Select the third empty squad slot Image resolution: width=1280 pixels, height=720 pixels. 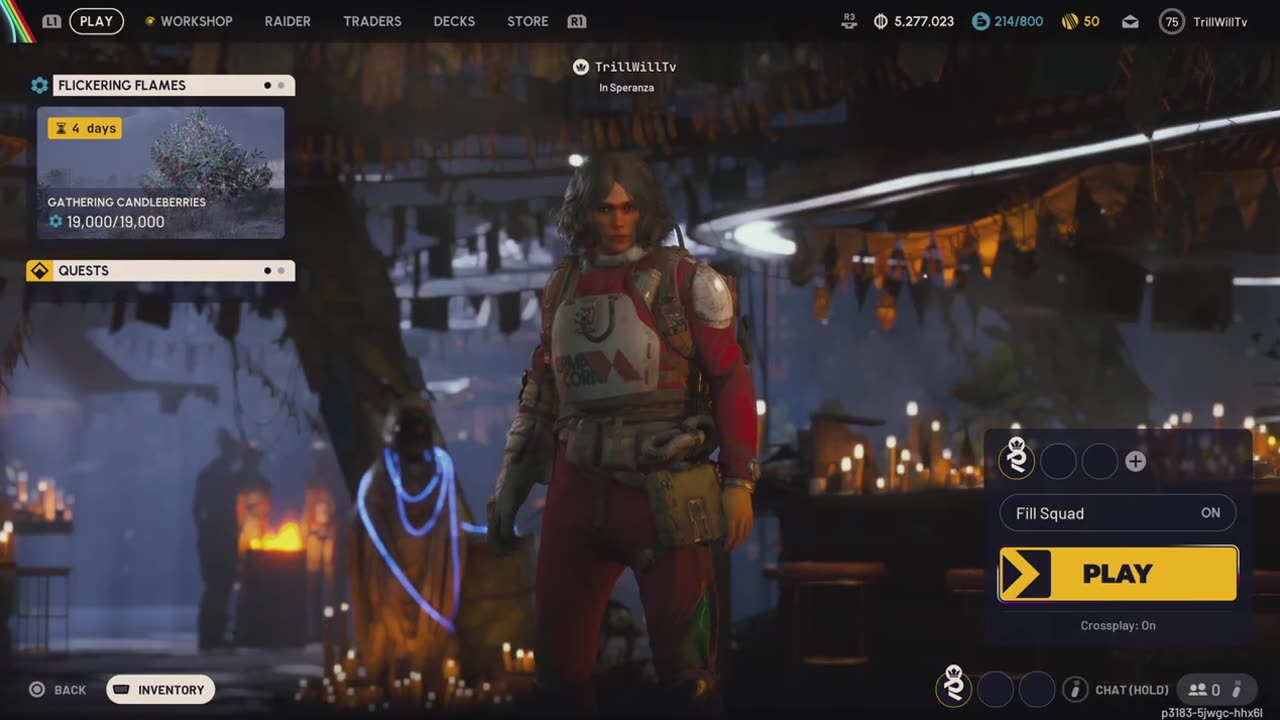click(1100, 461)
